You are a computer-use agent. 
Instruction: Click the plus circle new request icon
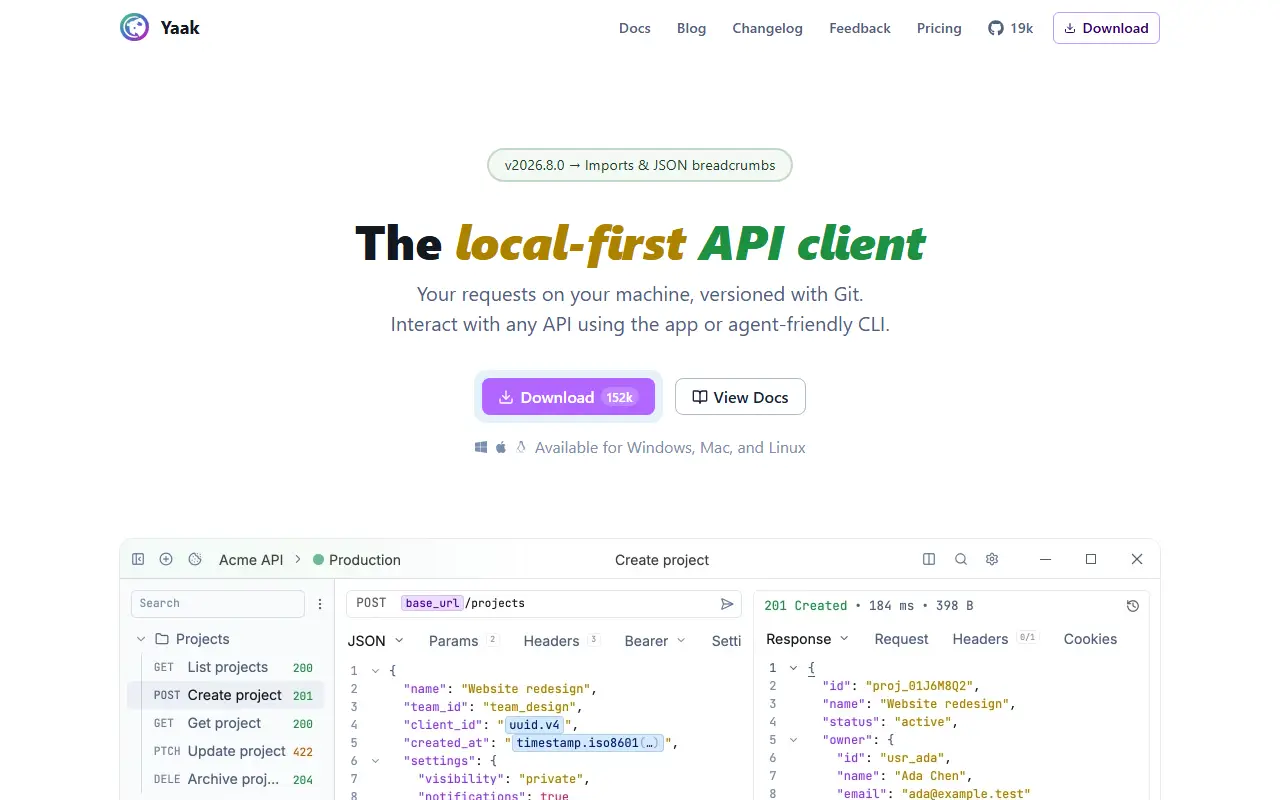(166, 560)
